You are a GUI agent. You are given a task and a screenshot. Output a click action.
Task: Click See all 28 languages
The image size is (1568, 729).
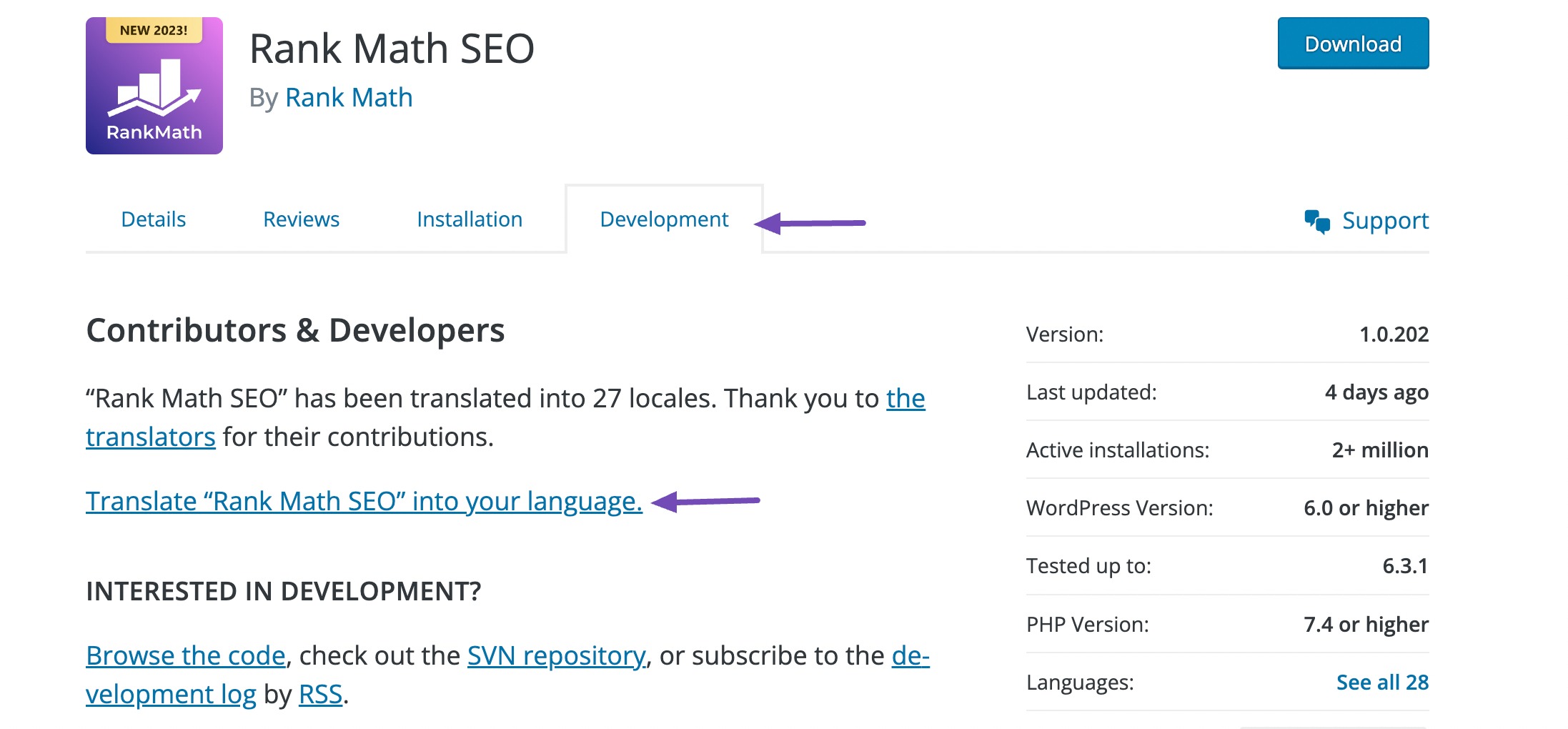click(1382, 683)
